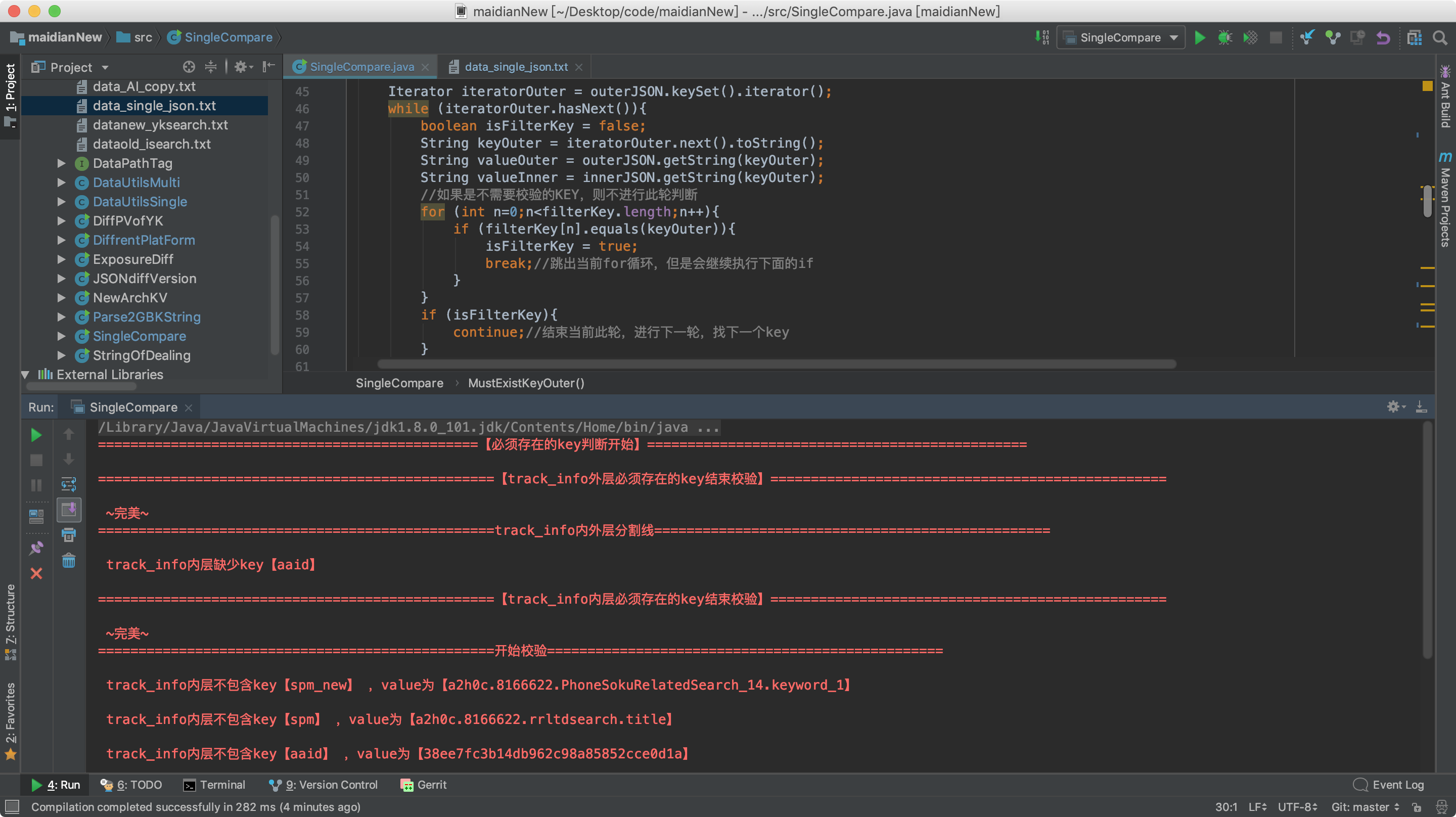Click the Update Project VCS icon
Image resolution: width=1456 pixels, height=817 pixels.
(x=1307, y=38)
